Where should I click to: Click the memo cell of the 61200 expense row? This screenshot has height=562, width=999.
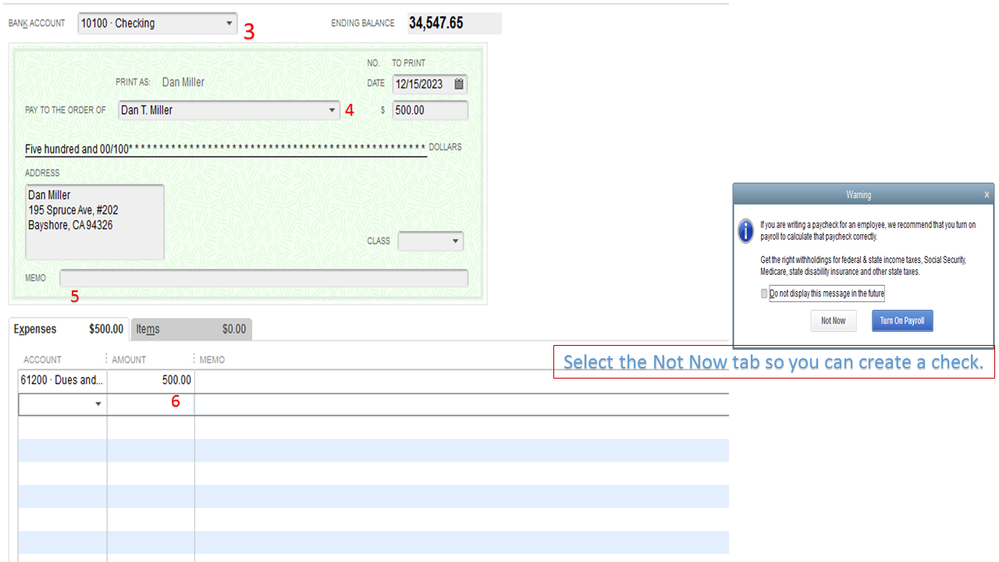461,380
